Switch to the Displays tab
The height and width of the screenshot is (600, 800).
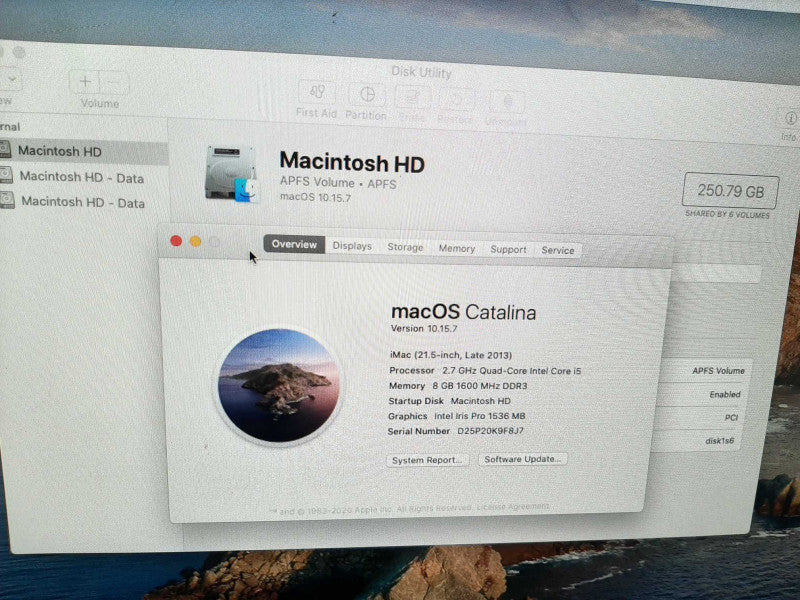point(352,245)
